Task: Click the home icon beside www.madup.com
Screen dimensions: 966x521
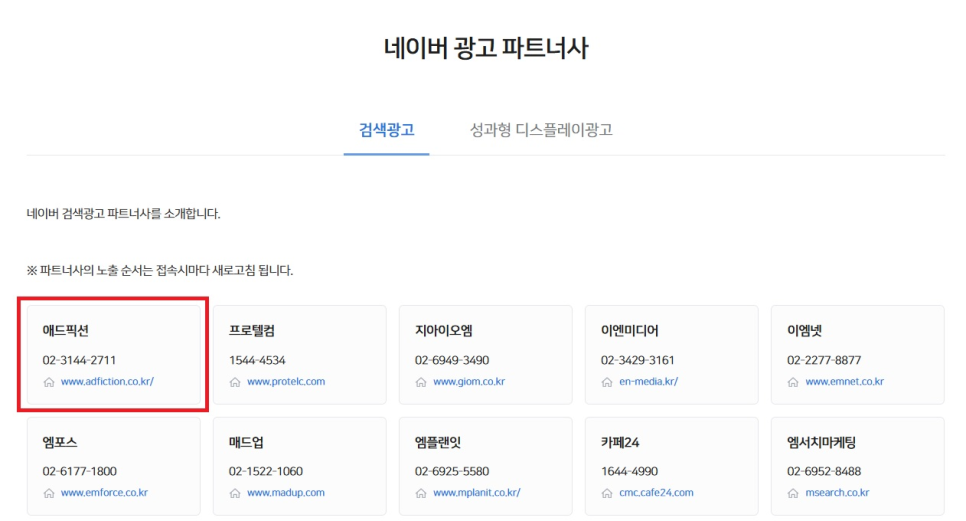Action: coord(235,493)
